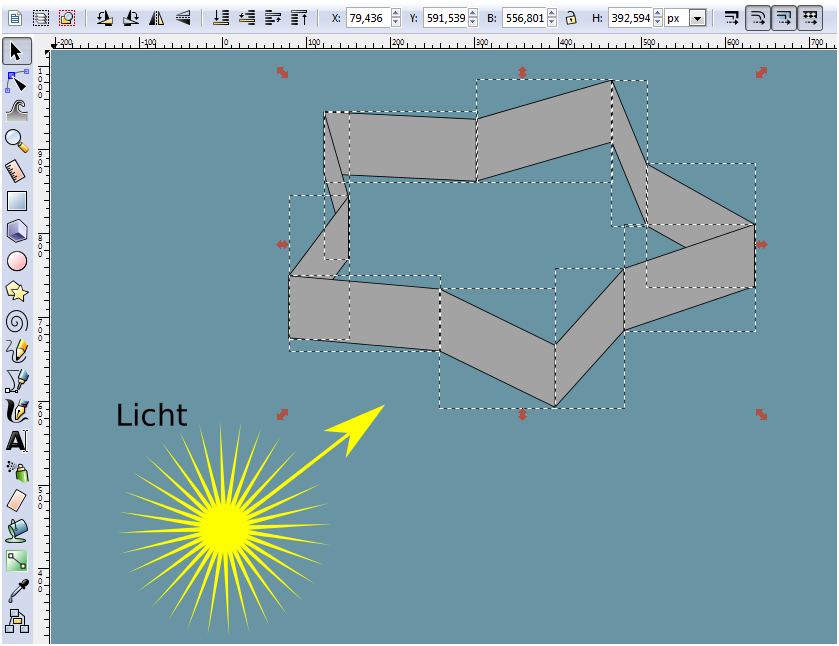Image resolution: width=839 pixels, height=646 pixels.
Task: Click Raise selection to top button
Action: point(299,18)
